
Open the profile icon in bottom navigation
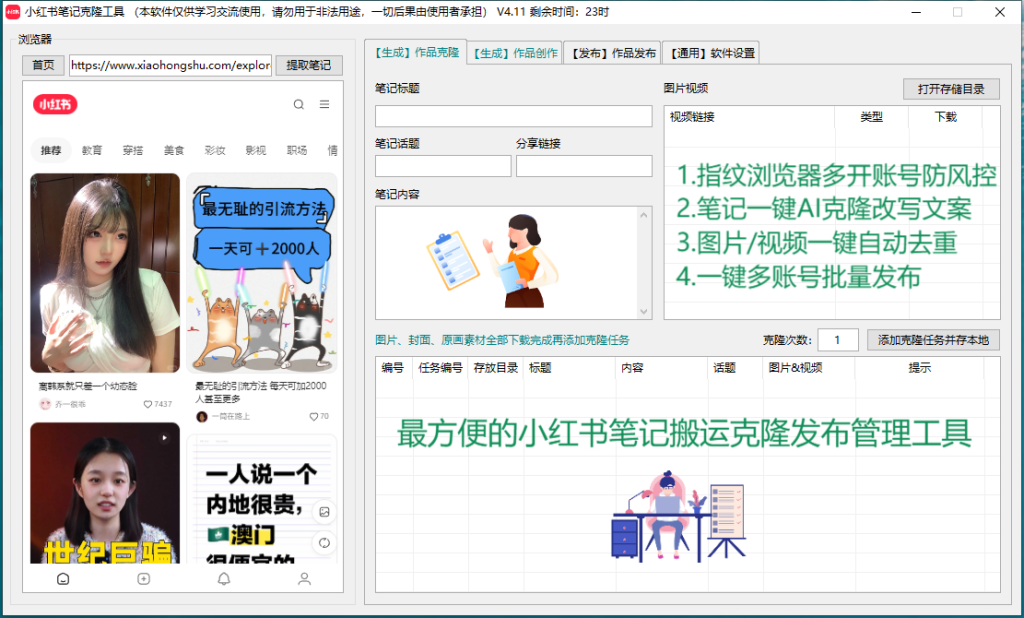click(x=304, y=578)
